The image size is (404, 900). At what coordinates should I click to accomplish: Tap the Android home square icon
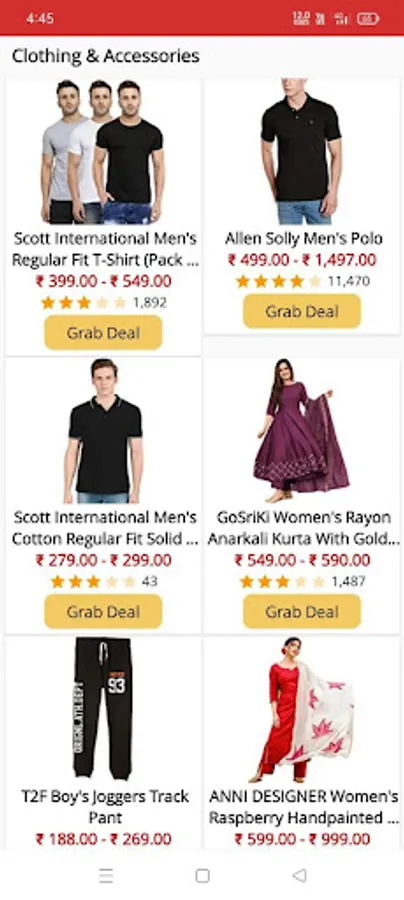point(202,875)
